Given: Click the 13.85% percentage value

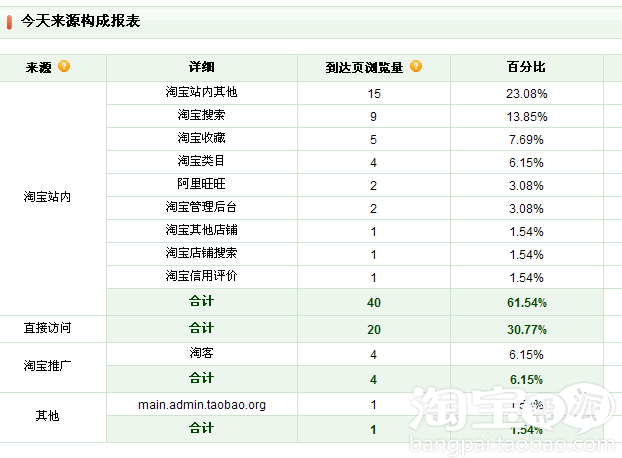Looking at the screenshot, I should [526, 117].
